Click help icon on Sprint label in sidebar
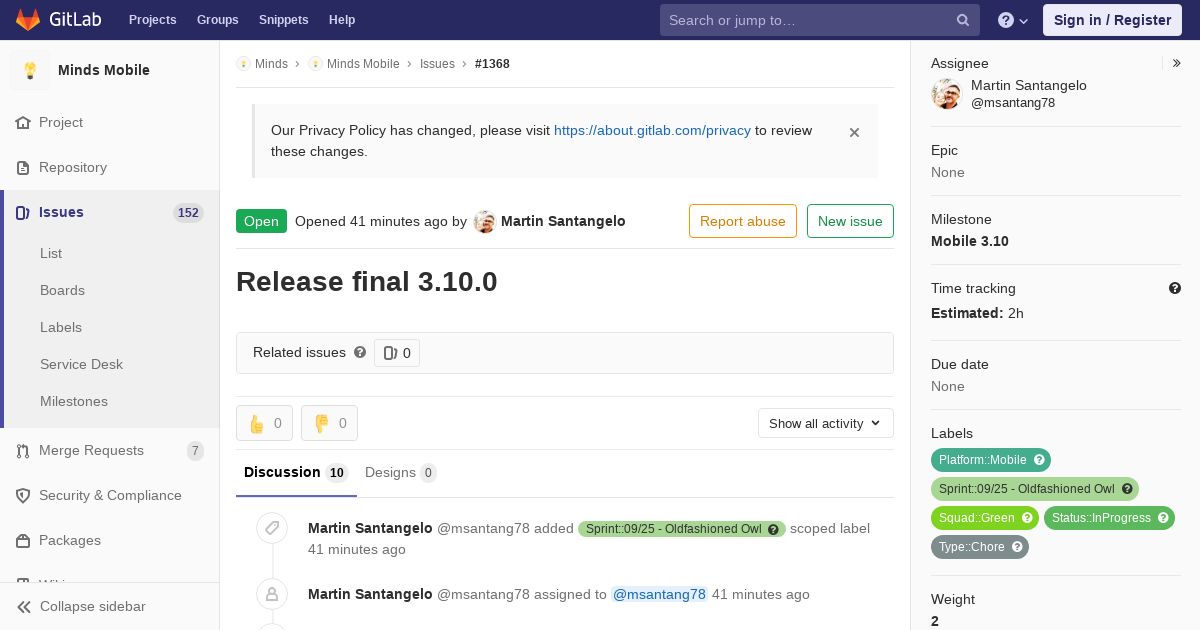The image size is (1200, 630). point(1127,489)
